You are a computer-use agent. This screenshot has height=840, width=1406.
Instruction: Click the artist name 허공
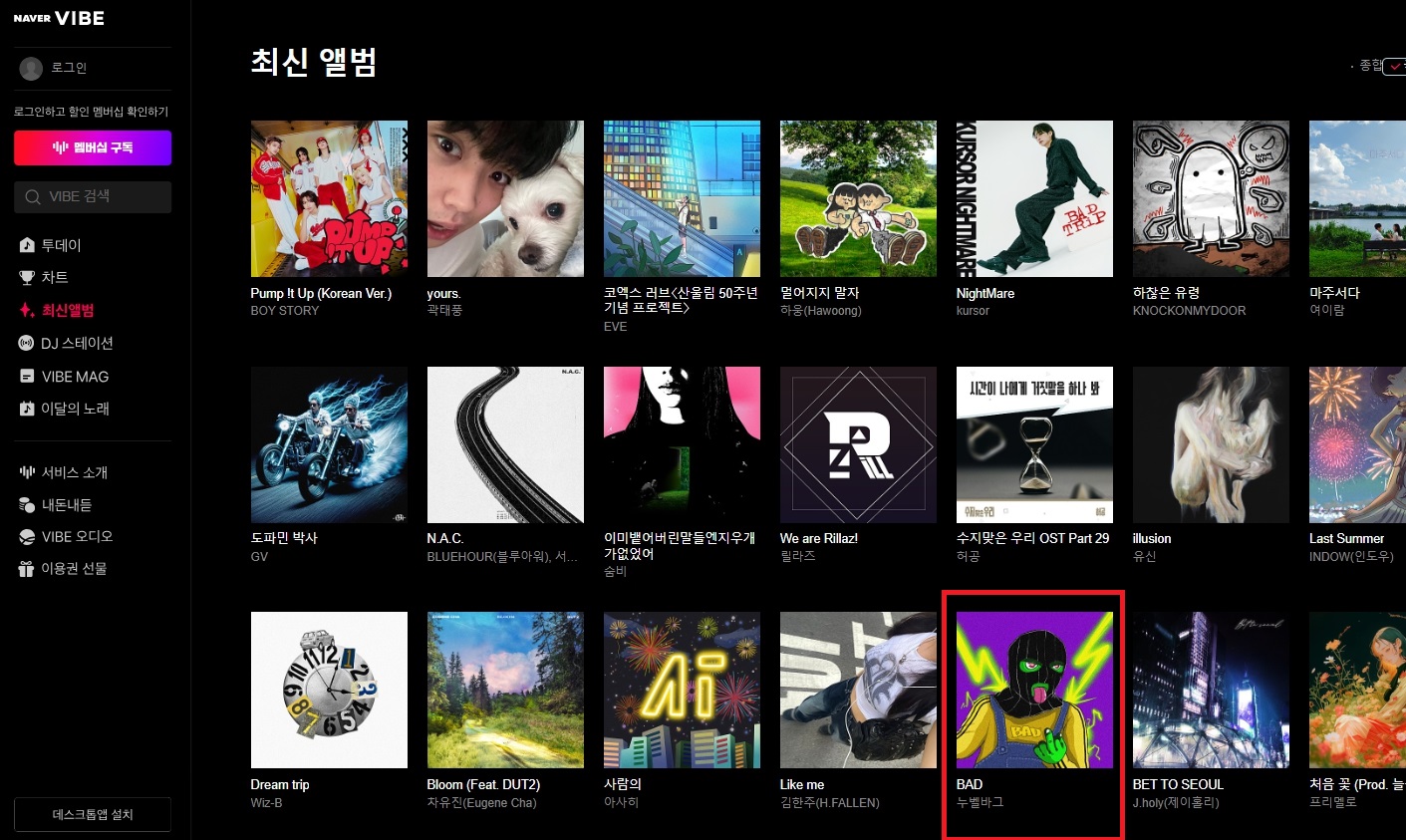pos(968,556)
